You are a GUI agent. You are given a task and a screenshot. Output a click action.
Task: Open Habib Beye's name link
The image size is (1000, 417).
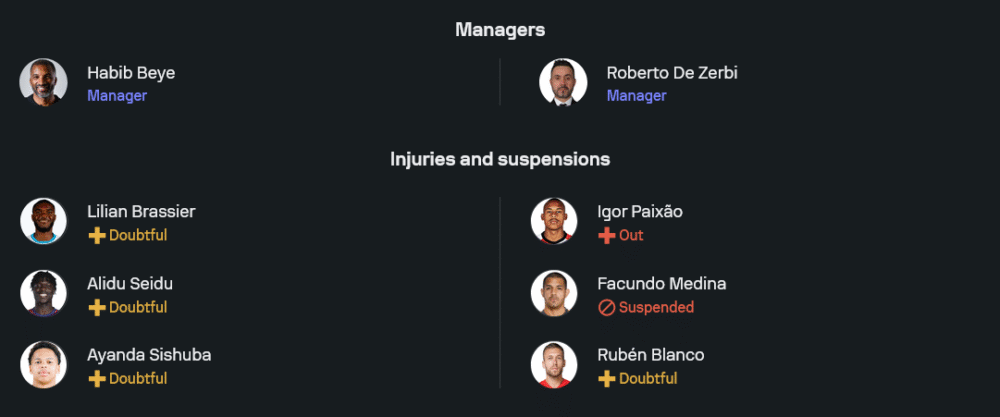[x=131, y=73]
